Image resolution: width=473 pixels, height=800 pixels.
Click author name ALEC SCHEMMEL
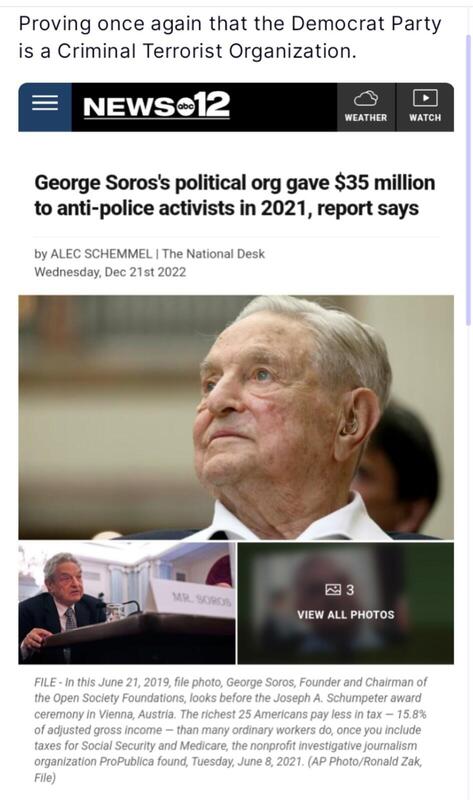(101, 254)
